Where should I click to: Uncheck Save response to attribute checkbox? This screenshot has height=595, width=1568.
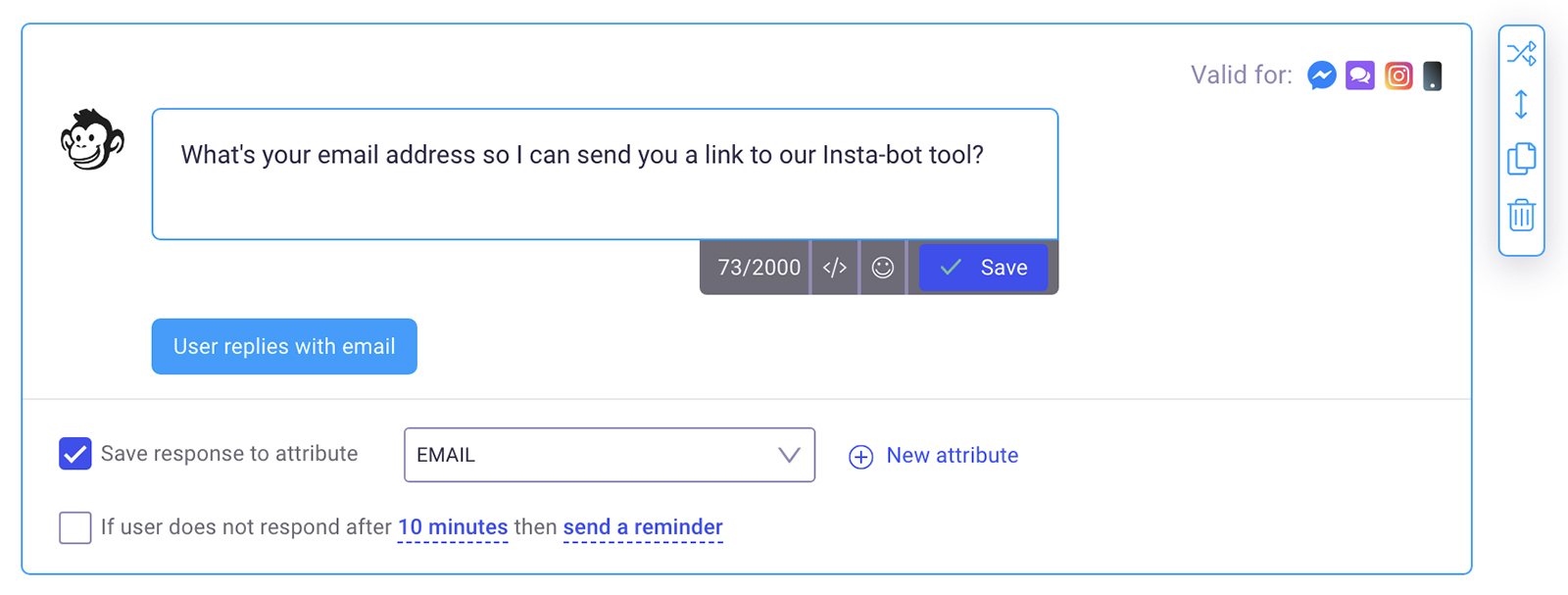point(75,454)
